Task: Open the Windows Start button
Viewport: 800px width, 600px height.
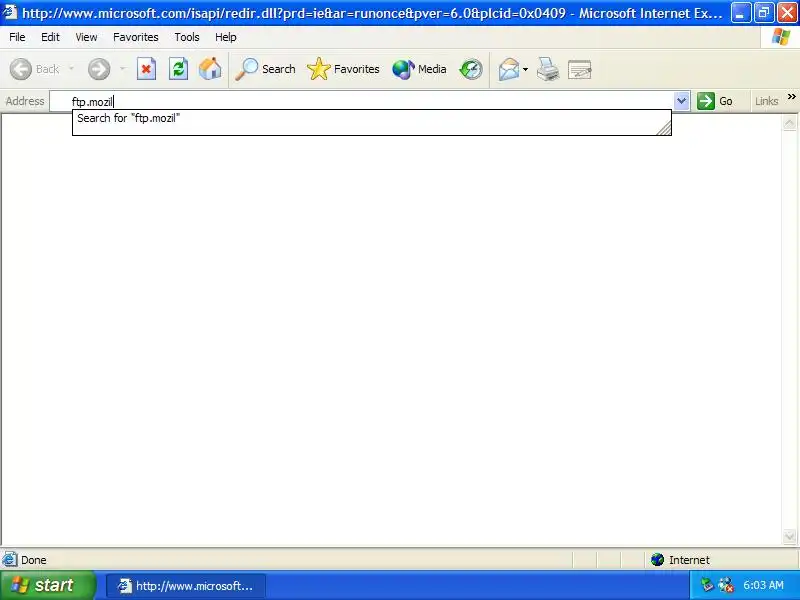Action: click(x=47, y=585)
